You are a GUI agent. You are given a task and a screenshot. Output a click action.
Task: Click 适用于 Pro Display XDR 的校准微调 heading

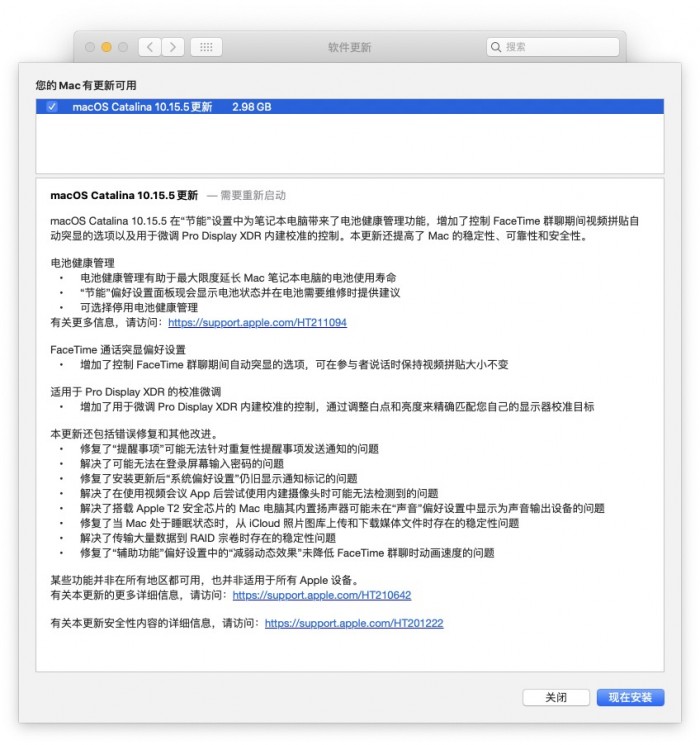click(136, 392)
